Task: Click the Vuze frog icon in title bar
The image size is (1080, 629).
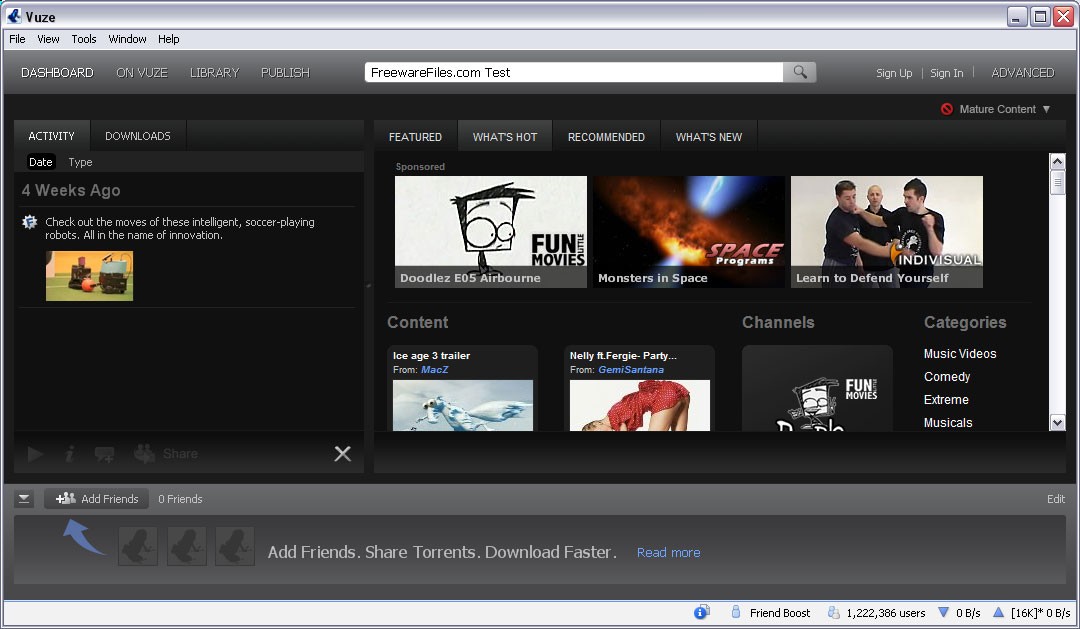Action: [x=13, y=16]
